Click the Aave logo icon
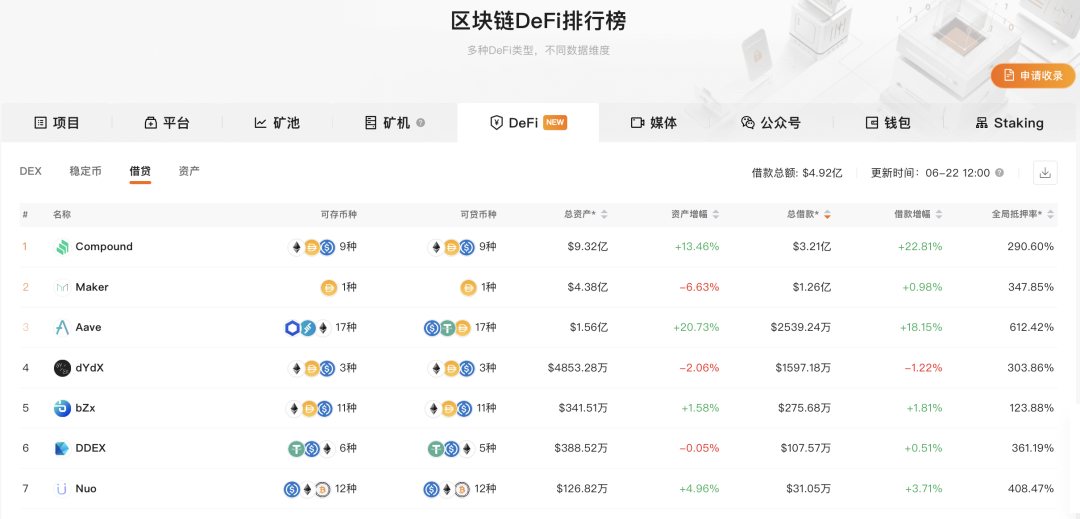Image resolution: width=1080 pixels, height=519 pixels. coord(62,328)
